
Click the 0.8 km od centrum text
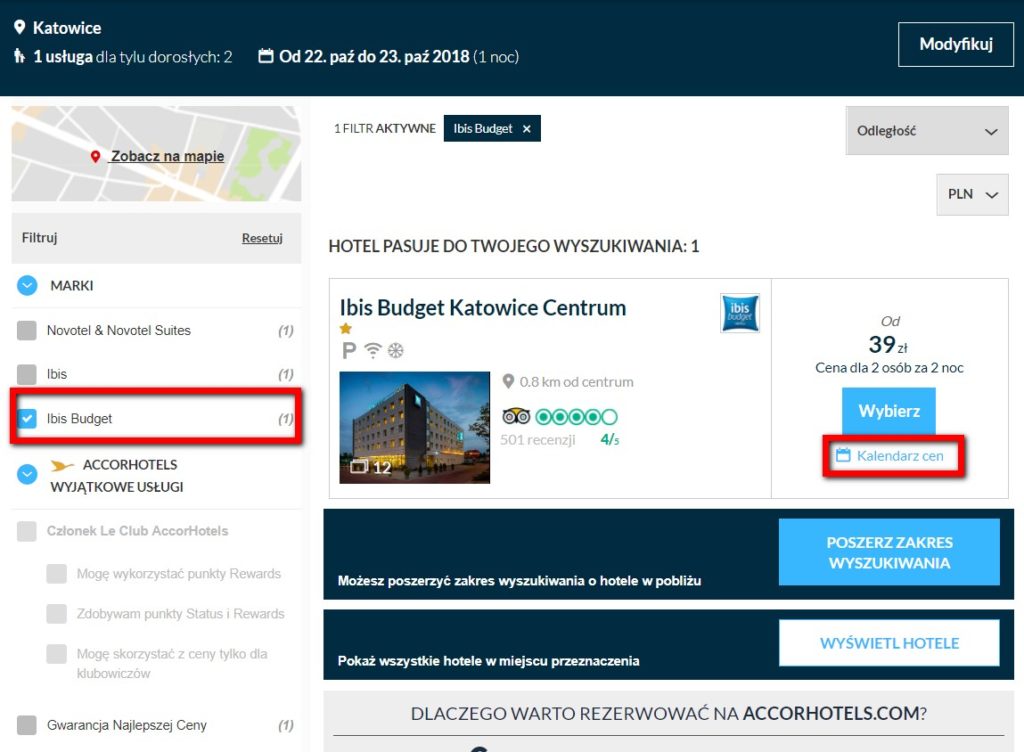click(576, 382)
